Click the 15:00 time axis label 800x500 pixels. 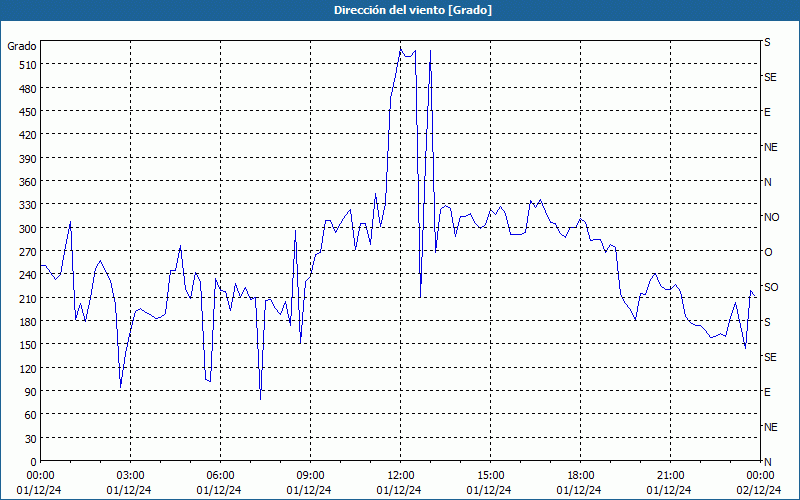click(x=490, y=476)
